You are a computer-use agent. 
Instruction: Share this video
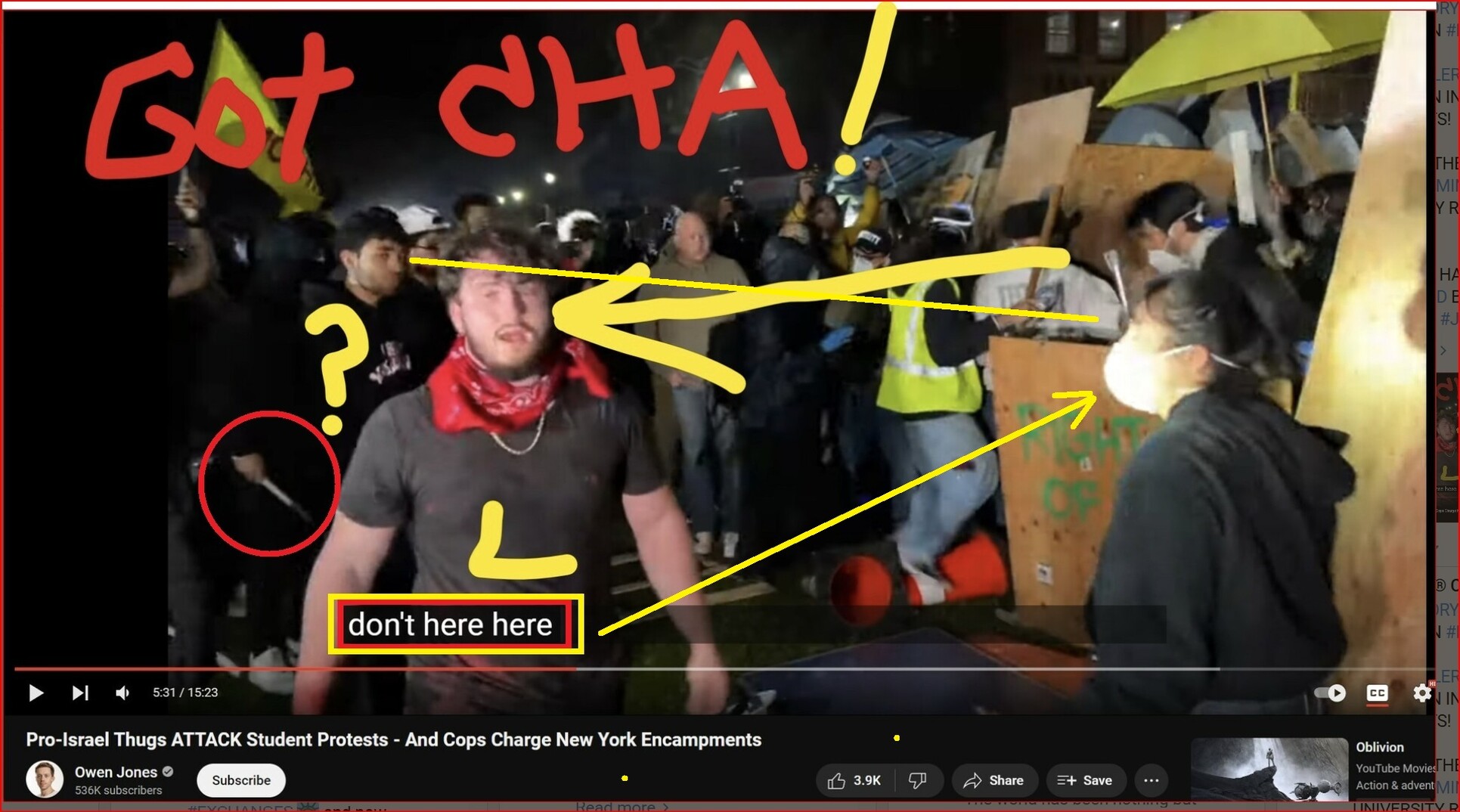click(x=994, y=780)
